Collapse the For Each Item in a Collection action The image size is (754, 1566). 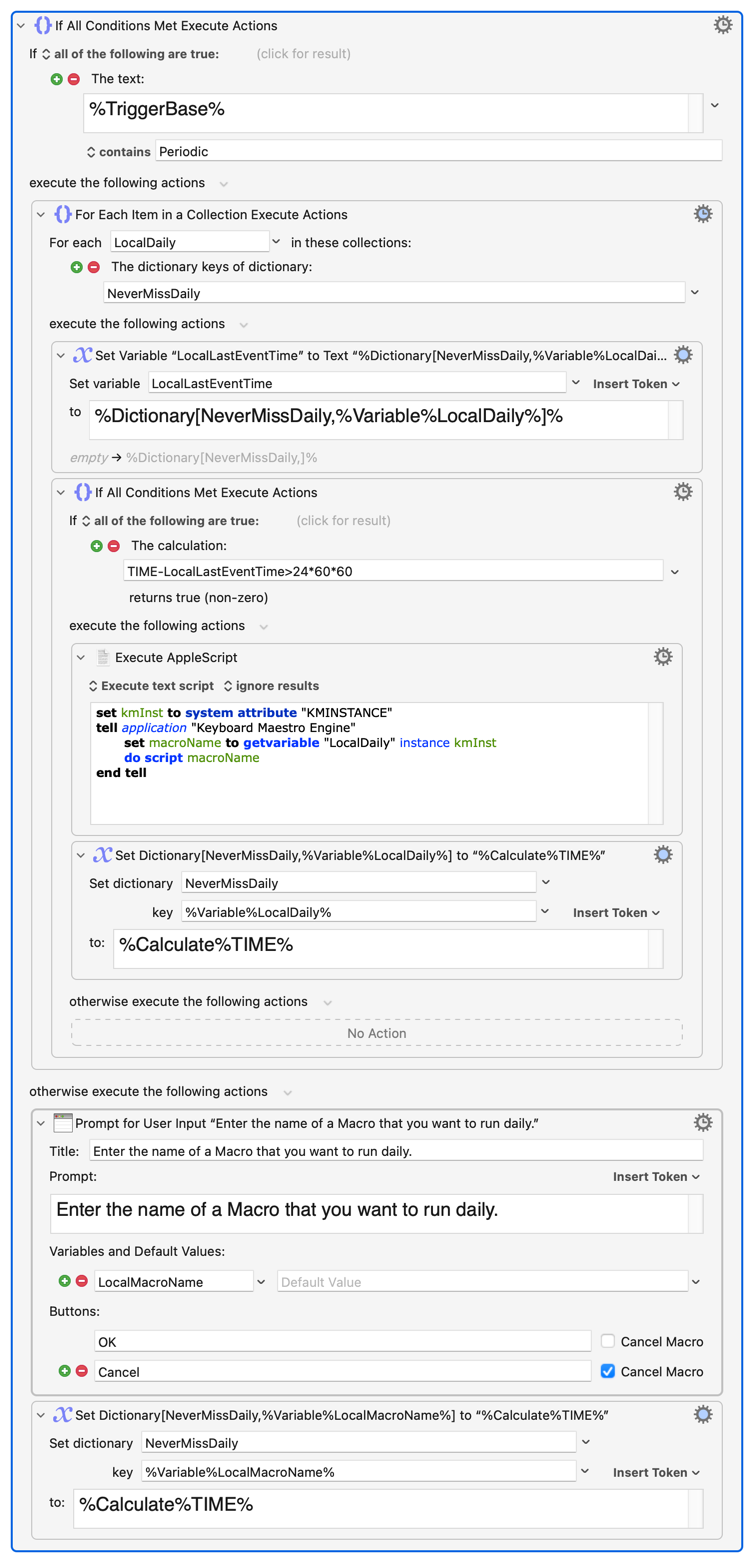point(40,214)
